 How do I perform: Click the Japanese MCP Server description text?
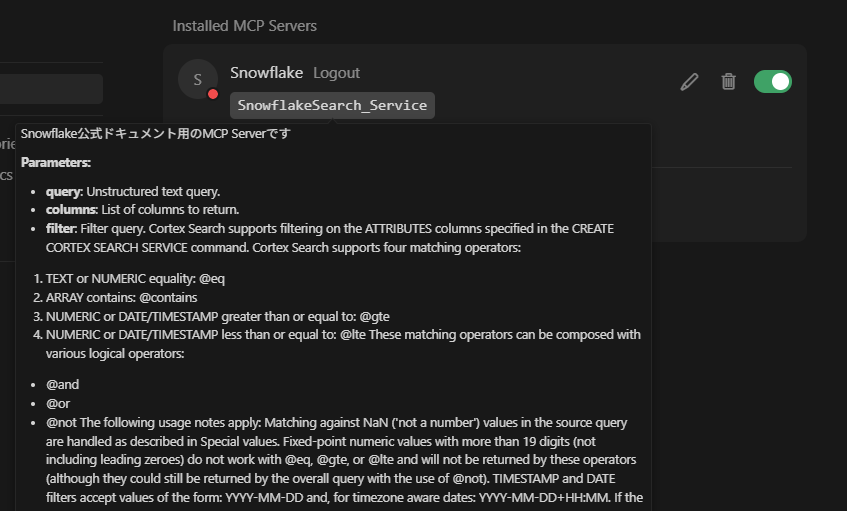[155, 133]
